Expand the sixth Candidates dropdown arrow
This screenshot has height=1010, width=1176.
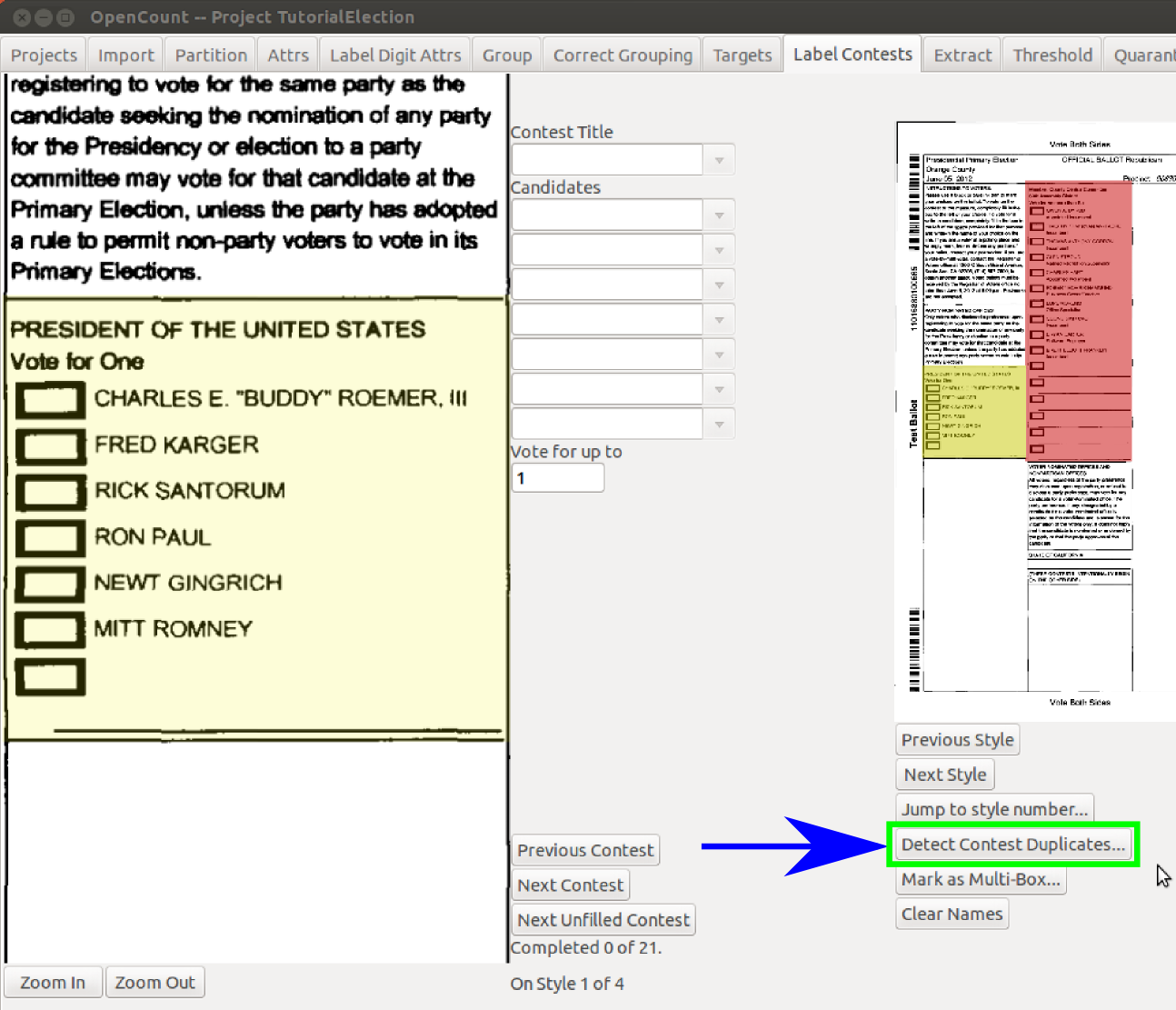[x=719, y=389]
